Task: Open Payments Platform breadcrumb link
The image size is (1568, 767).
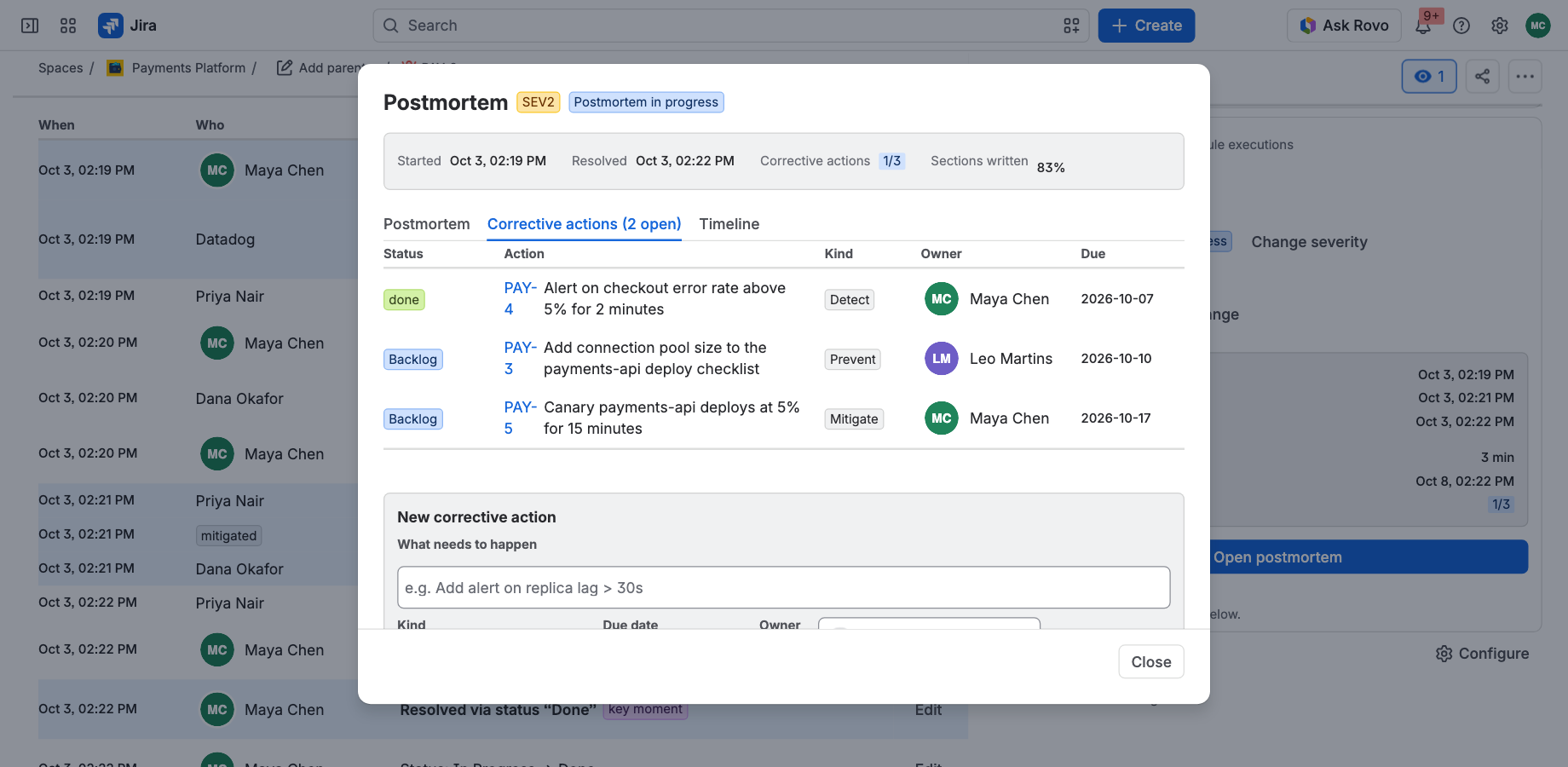Action: pos(188,68)
